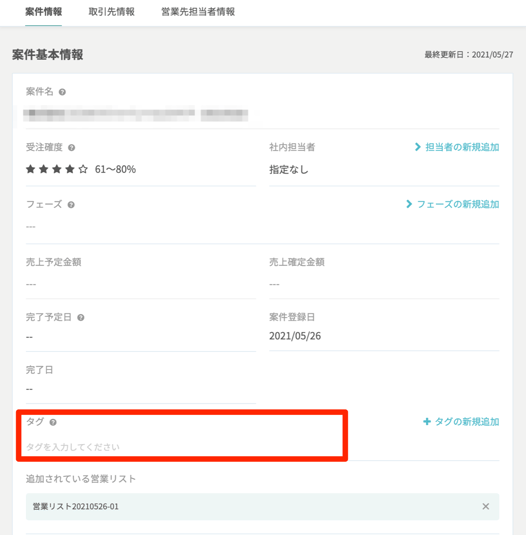Set rating to the fifth empty star
This screenshot has height=535, width=526.
83,169
